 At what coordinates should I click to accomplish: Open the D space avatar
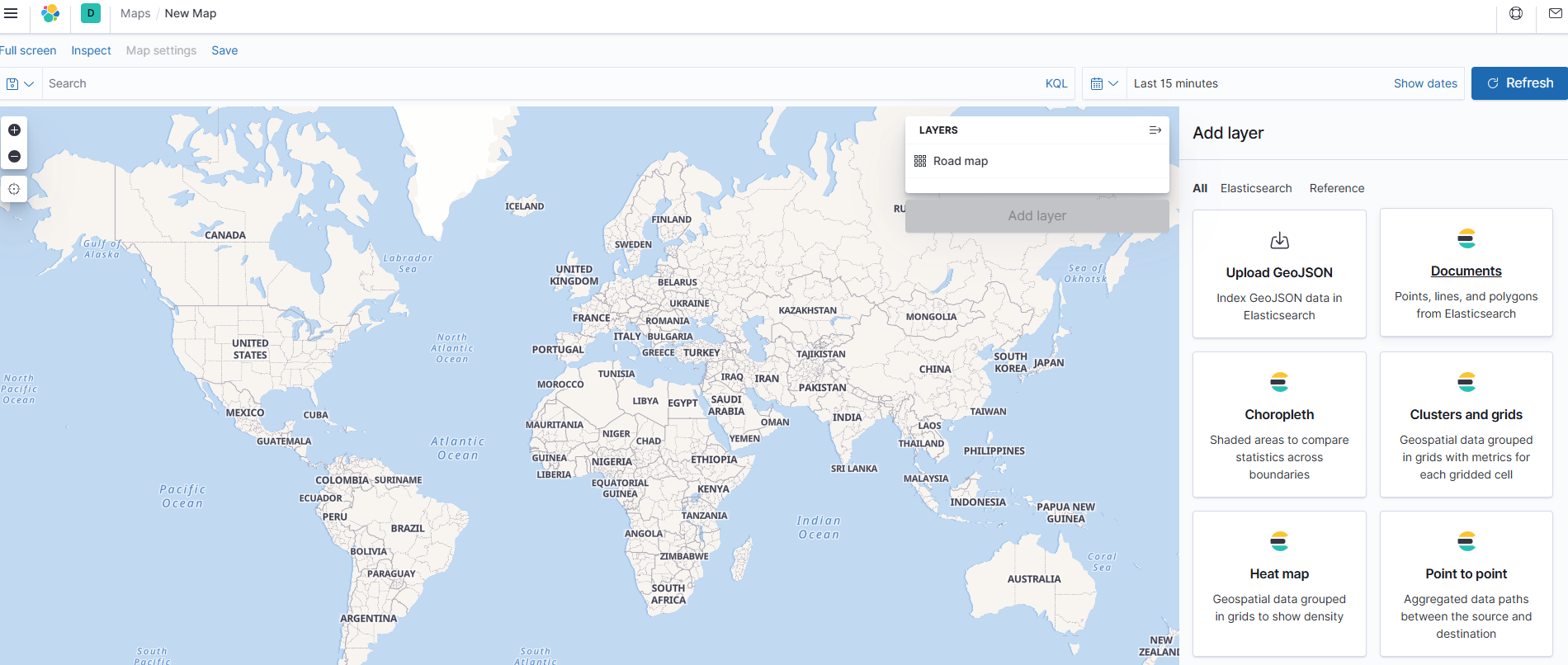pos(91,13)
